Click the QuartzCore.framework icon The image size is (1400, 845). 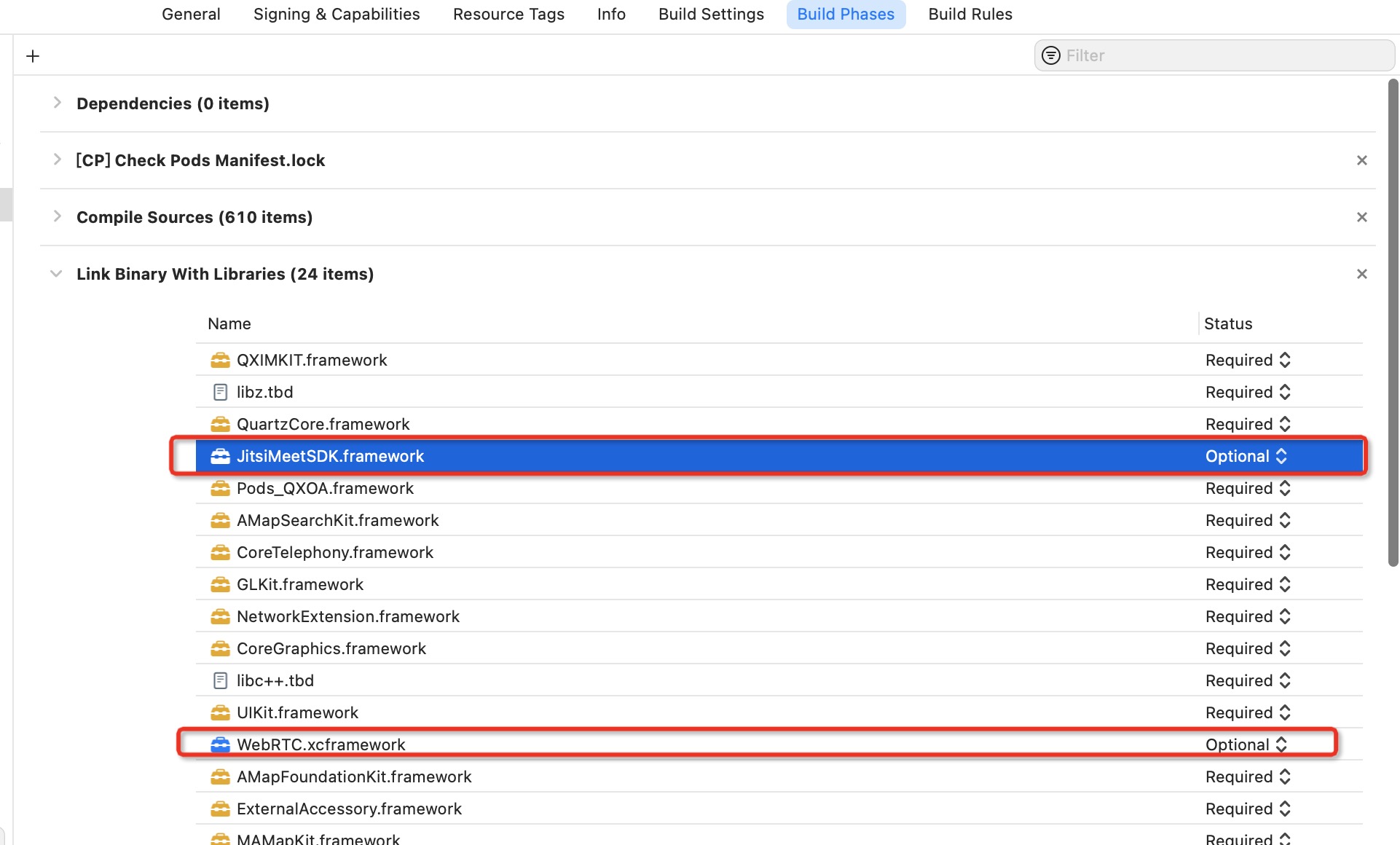221,424
